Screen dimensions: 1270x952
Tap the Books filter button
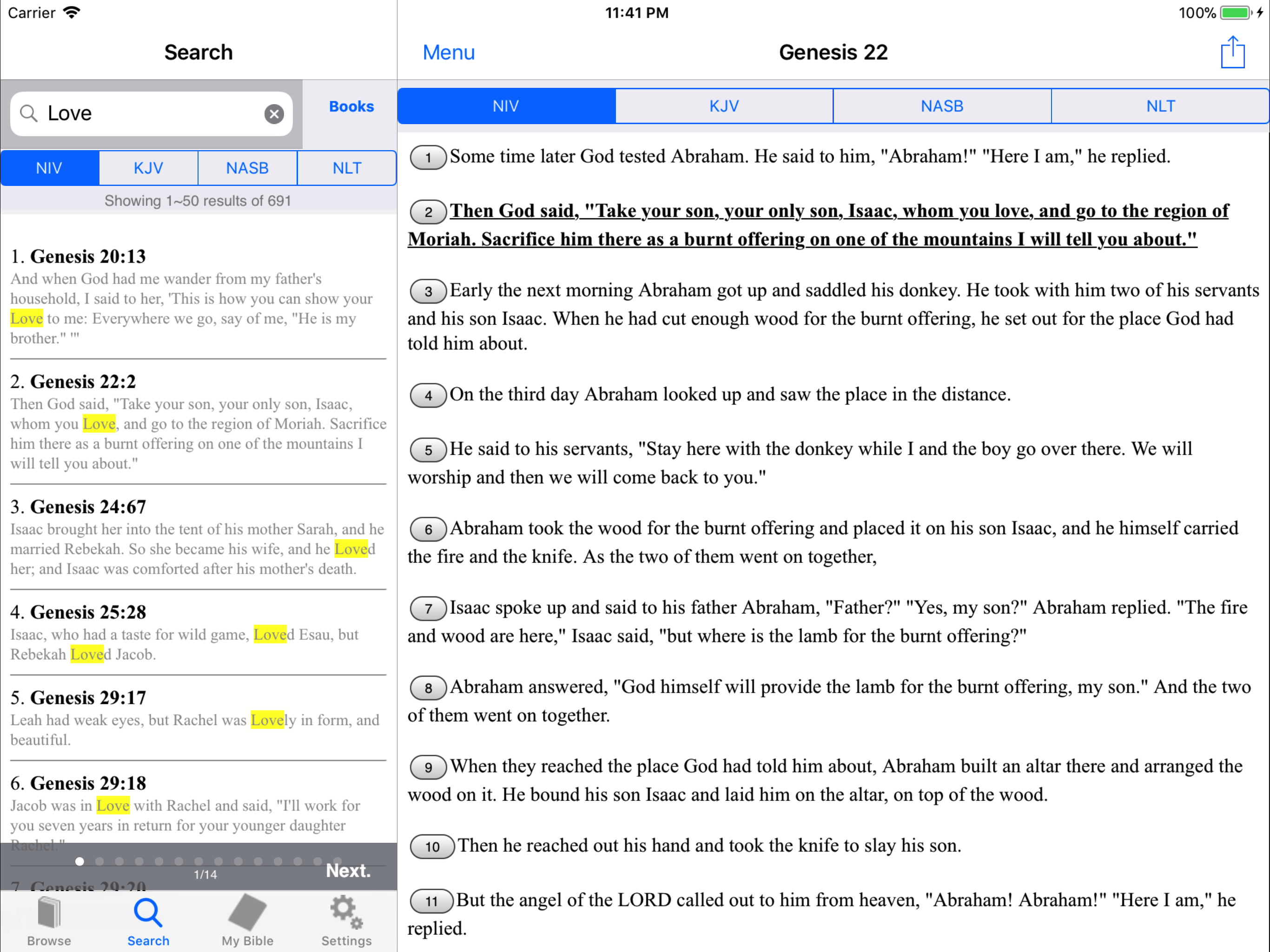click(351, 107)
